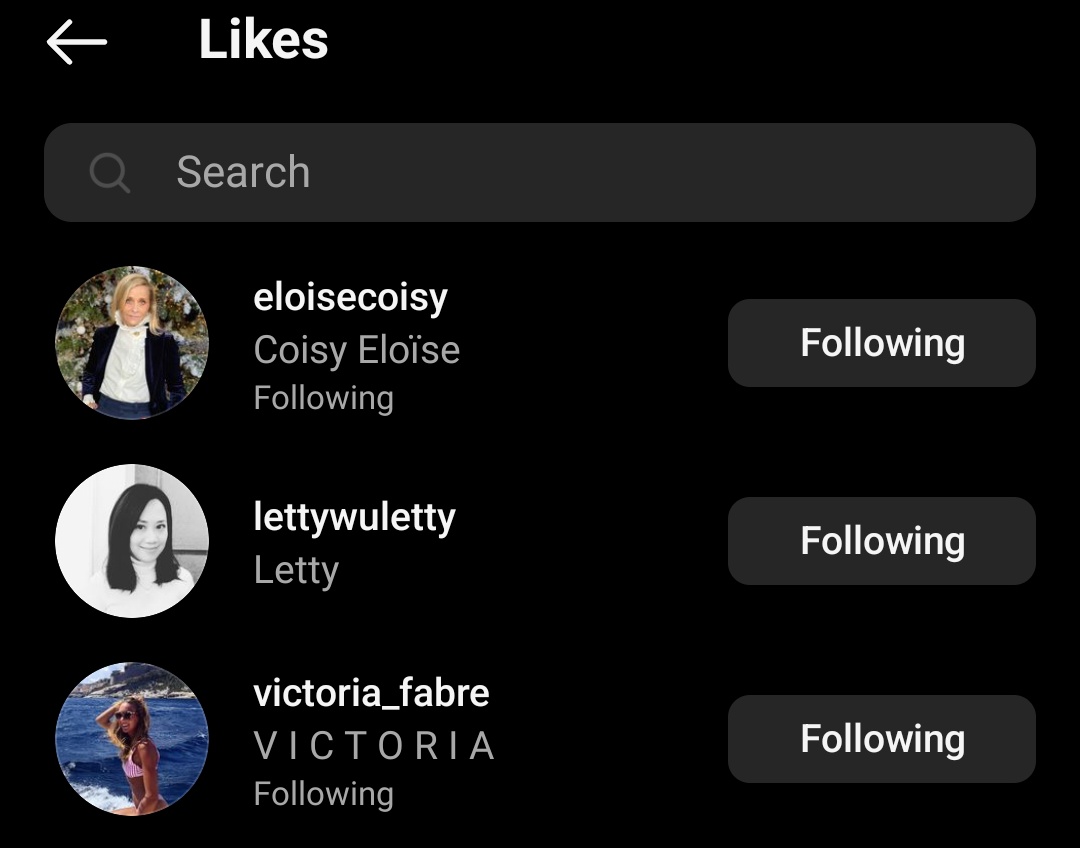Open eloisecoisy's profile picture
1080x848 pixels.
click(x=132, y=343)
